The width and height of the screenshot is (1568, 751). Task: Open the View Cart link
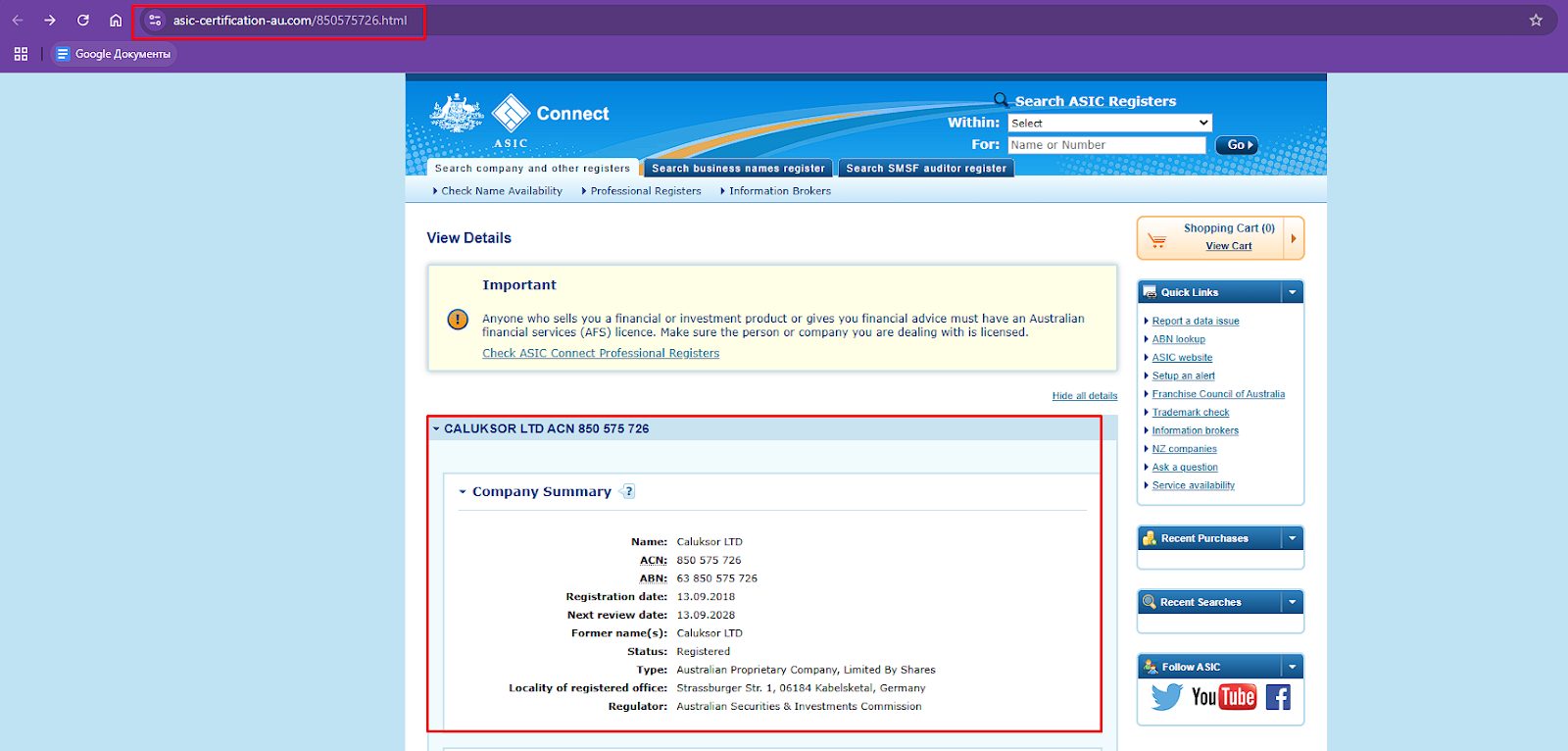1228,246
